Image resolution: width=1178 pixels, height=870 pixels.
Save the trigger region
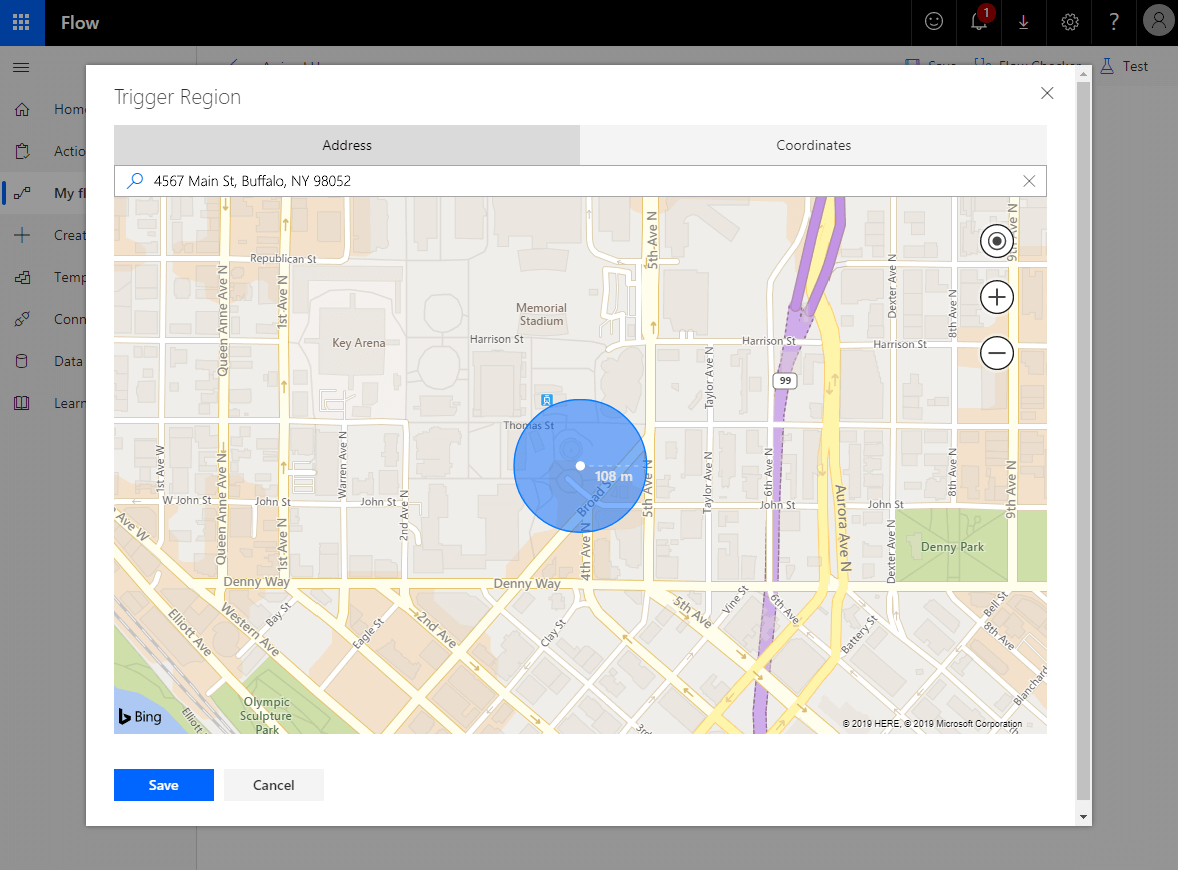click(x=164, y=785)
